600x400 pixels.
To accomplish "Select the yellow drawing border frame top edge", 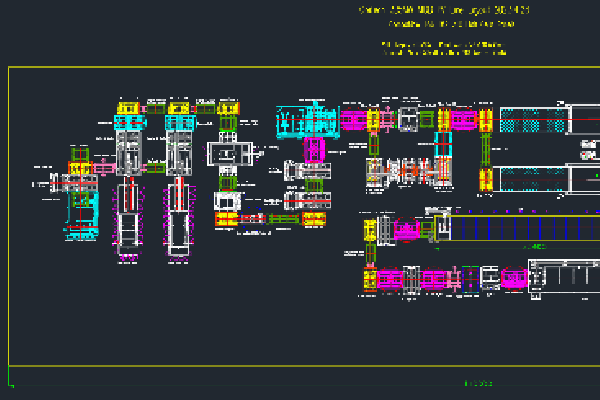I will coord(300,67).
